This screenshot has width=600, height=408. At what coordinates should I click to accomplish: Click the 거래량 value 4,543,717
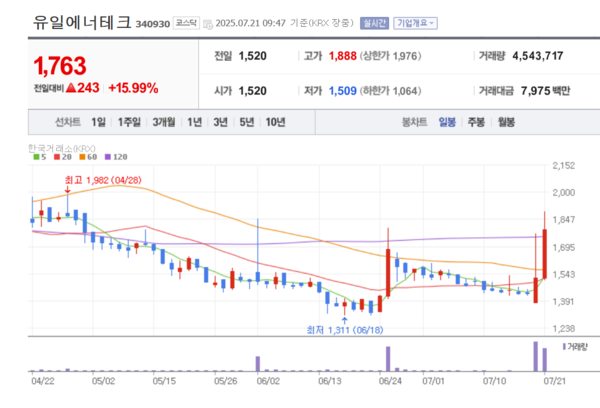[538, 56]
